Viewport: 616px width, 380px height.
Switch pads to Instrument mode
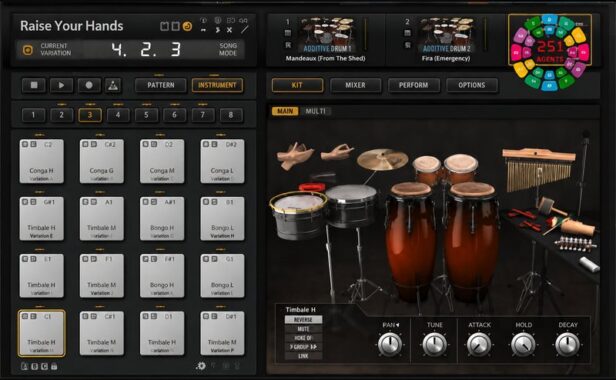[217, 85]
